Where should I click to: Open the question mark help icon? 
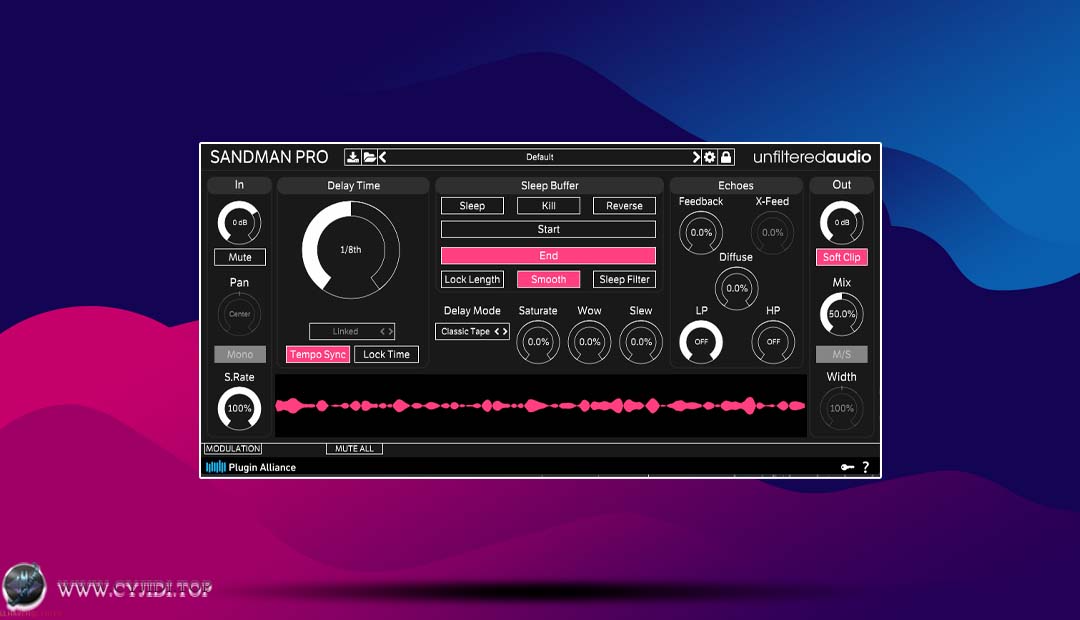866,467
